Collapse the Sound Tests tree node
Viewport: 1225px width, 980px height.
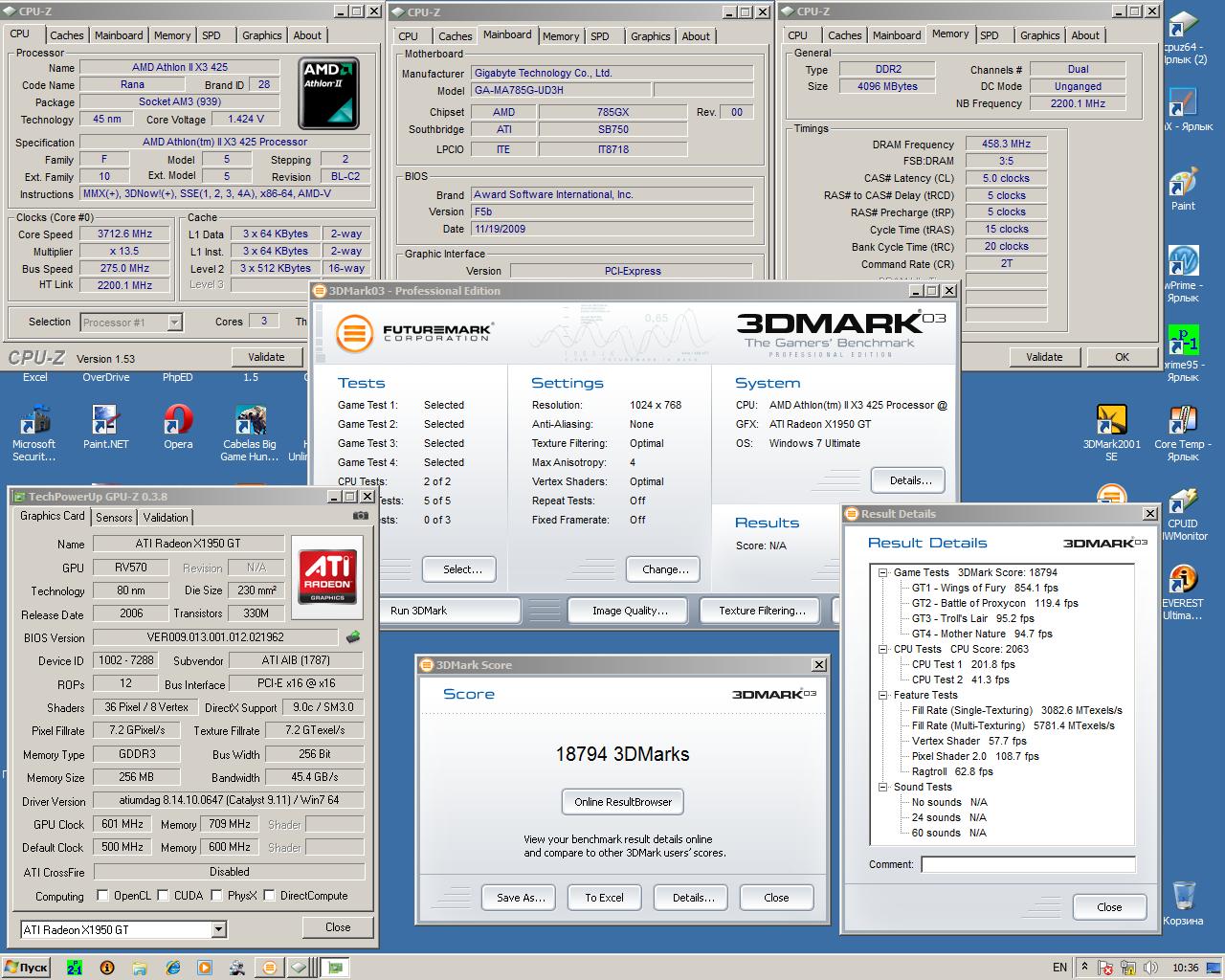click(882, 787)
